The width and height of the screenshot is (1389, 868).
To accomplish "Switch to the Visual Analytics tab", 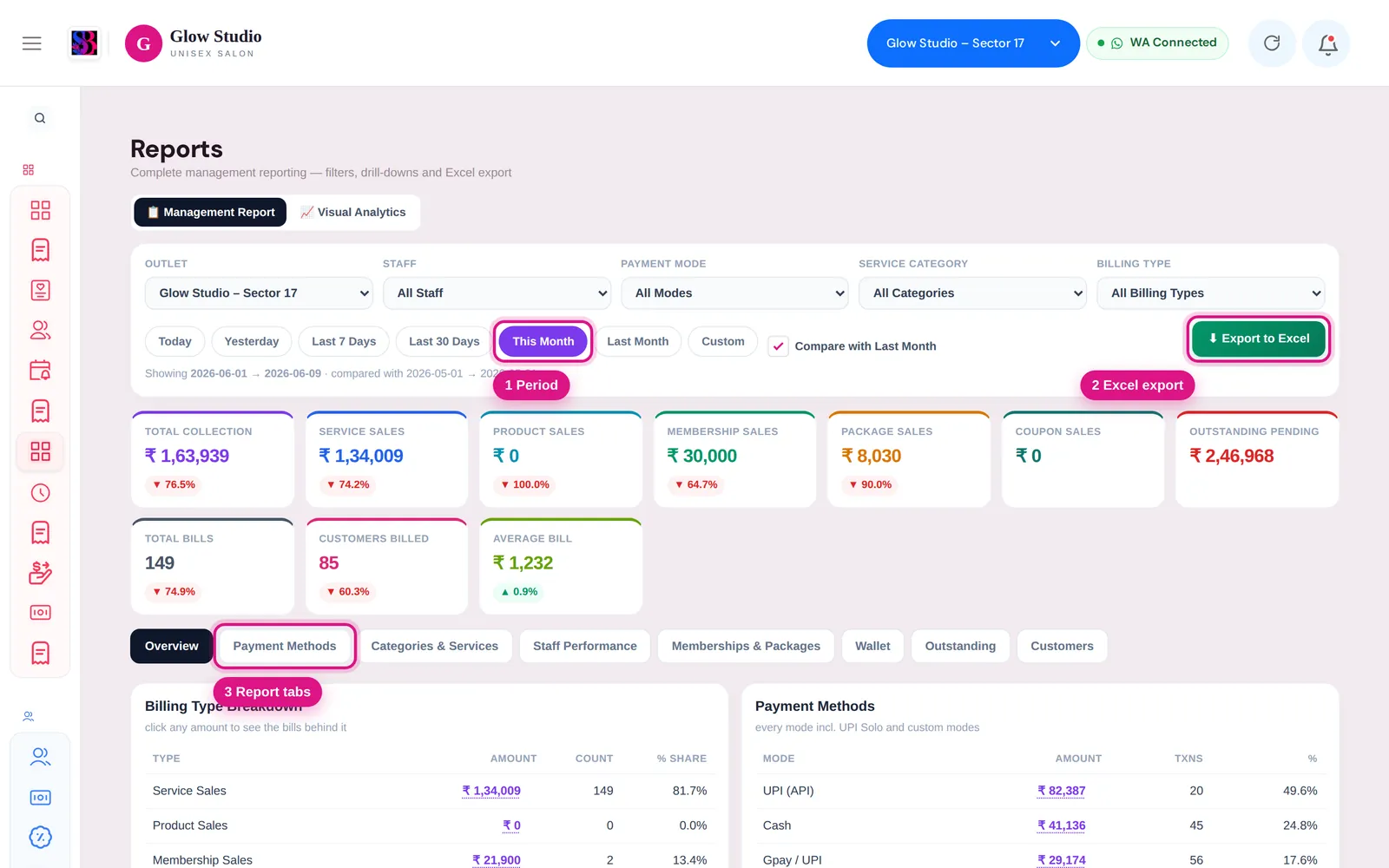I will [x=353, y=212].
